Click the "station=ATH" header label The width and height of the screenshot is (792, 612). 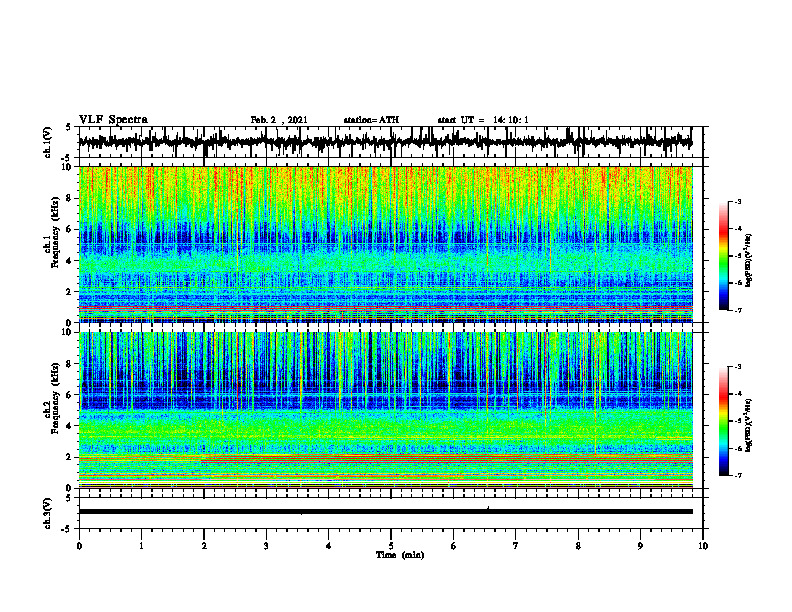pyautogui.click(x=371, y=120)
